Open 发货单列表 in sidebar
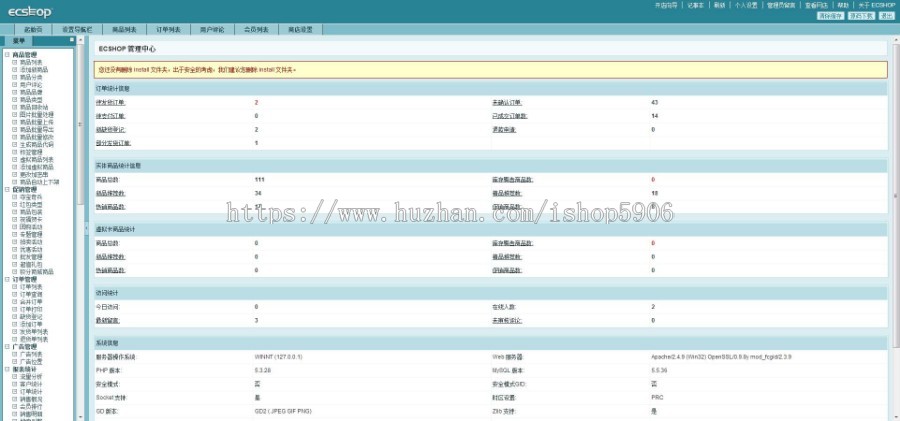This screenshot has width=900, height=421. [x=34, y=331]
